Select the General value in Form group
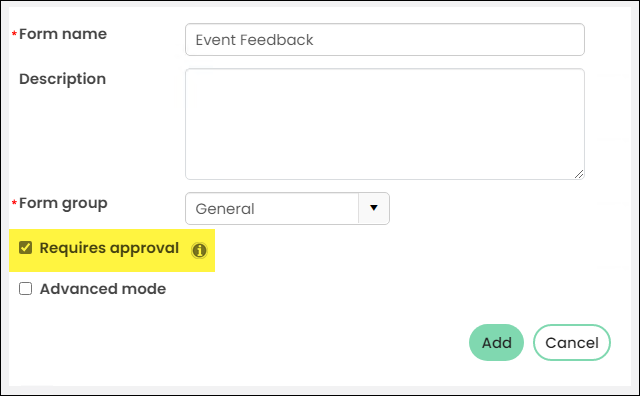Screen dimensions: 640x396 click(225, 209)
